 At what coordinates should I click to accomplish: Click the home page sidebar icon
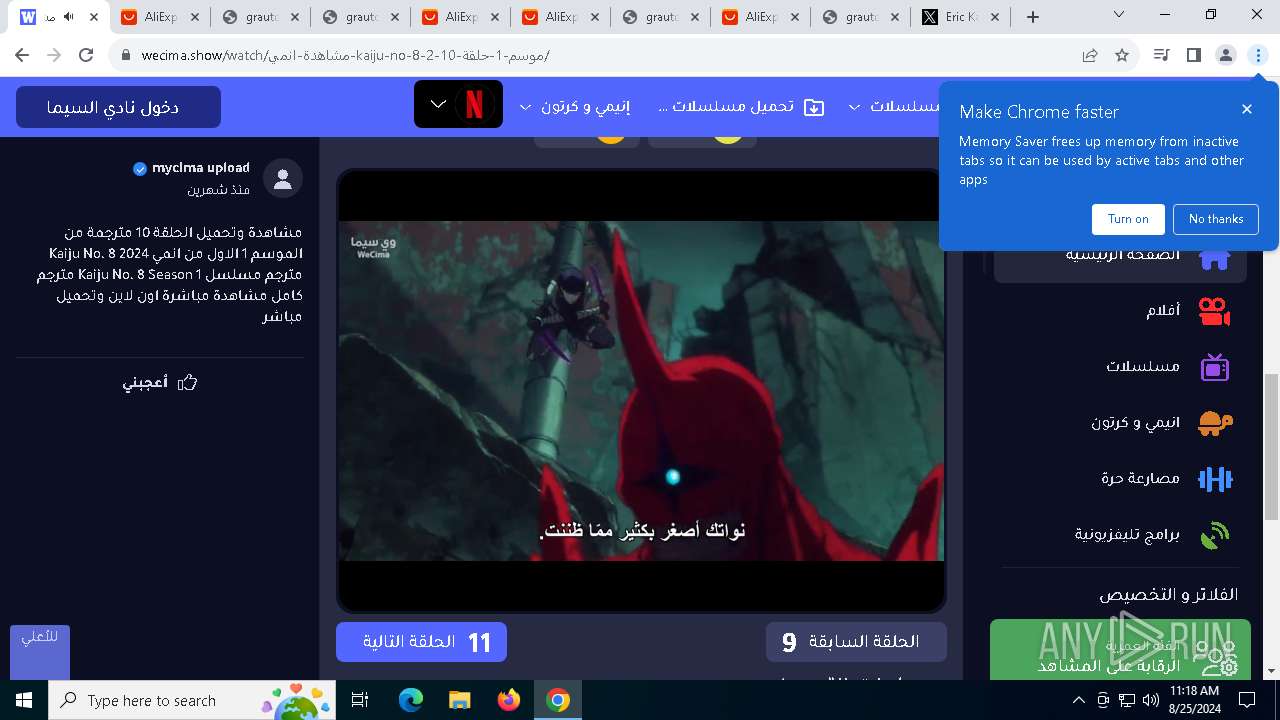[x=1214, y=258]
